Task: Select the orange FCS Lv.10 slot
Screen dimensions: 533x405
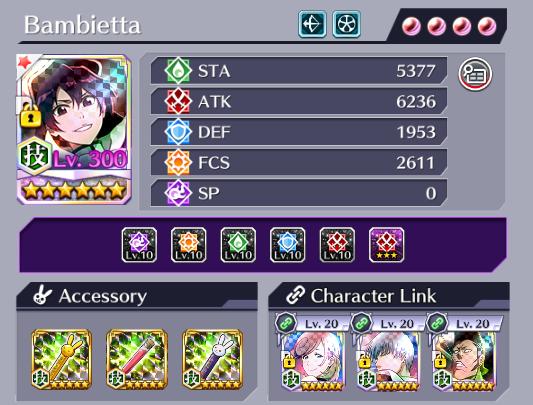Action: [189, 245]
